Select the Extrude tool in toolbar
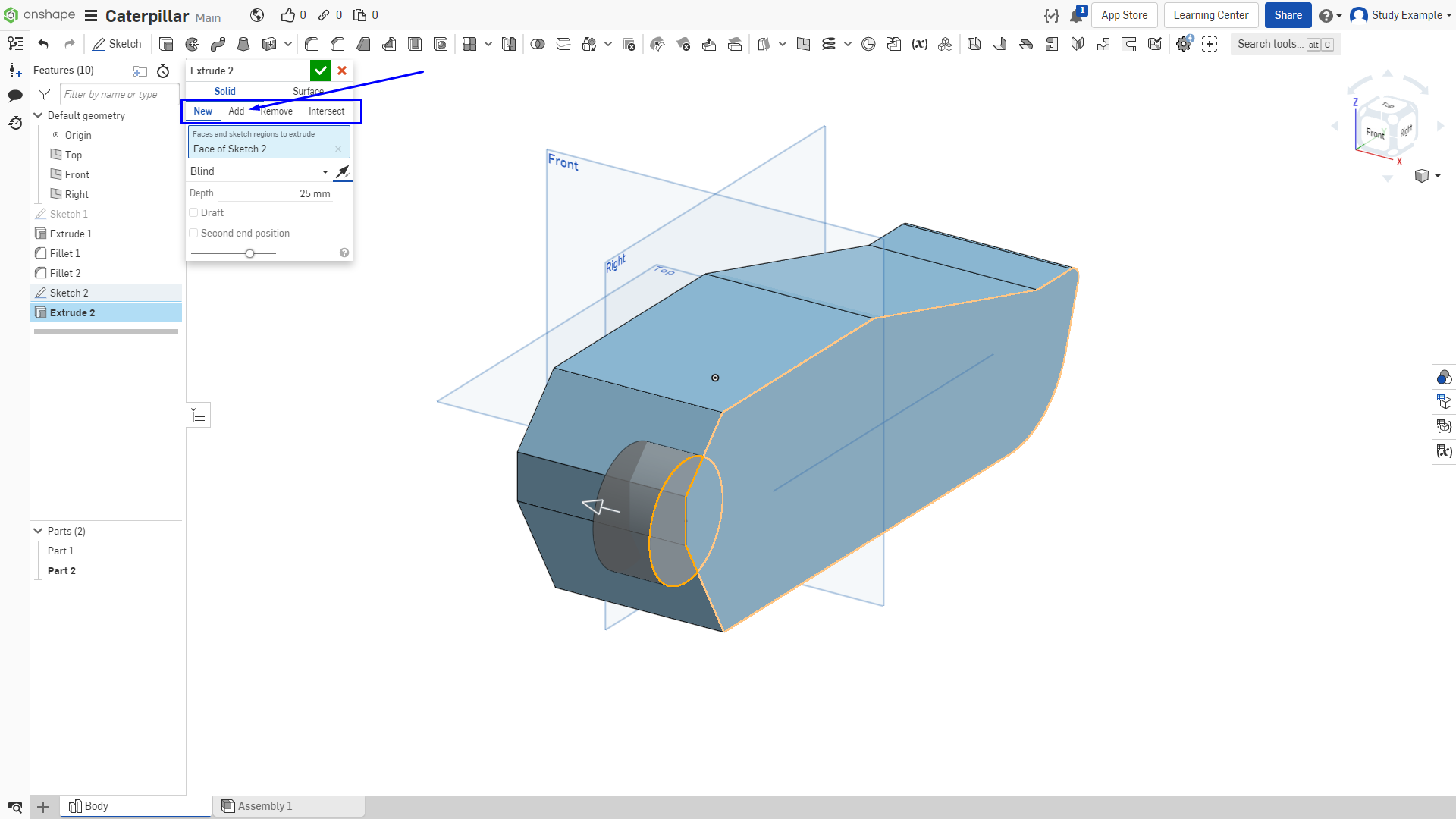The height and width of the screenshot is (819, 1456). click(166, 44)
